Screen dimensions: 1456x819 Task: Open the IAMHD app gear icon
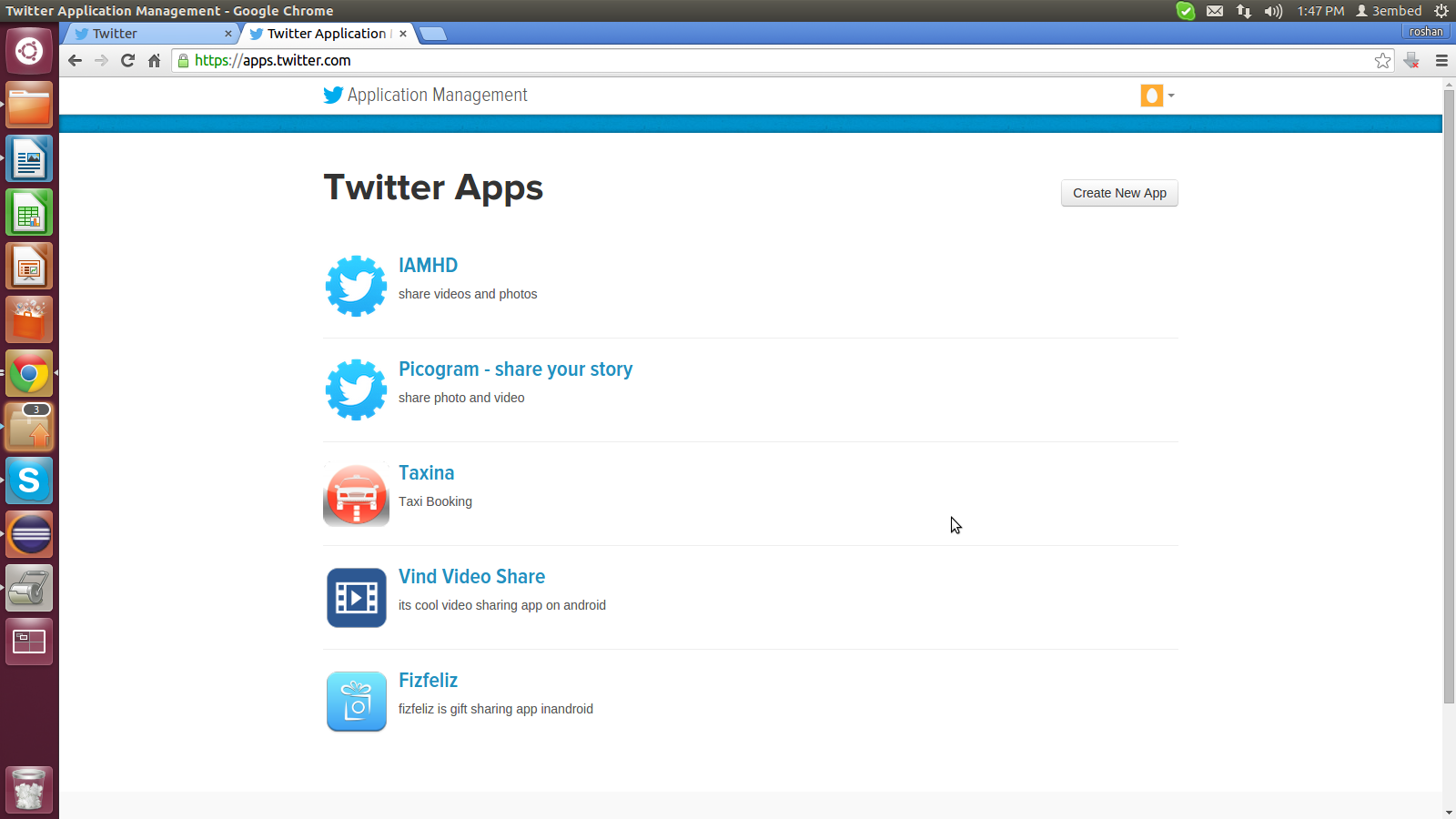[x=356, y=286]
